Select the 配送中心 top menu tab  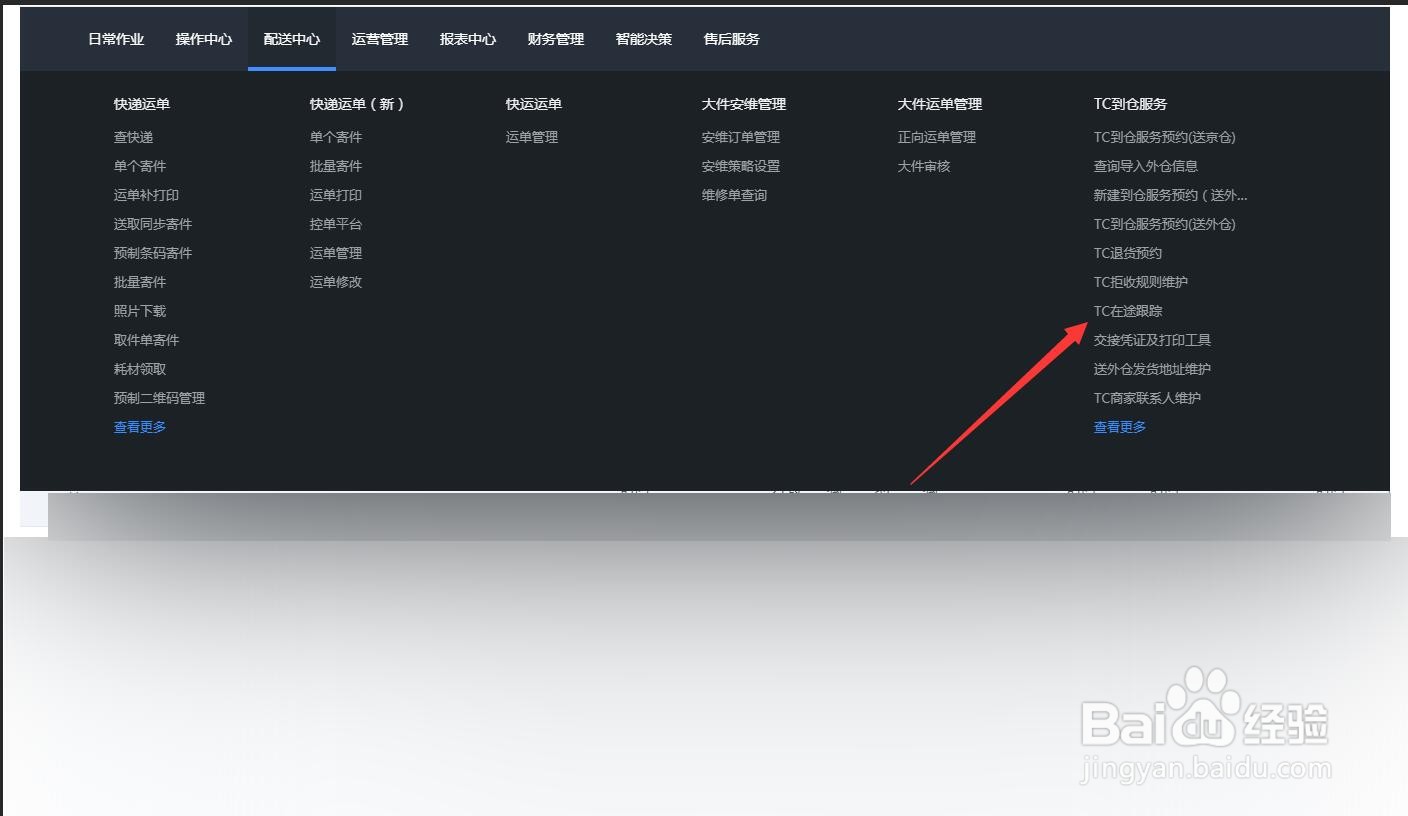click(x=292, y=39)
